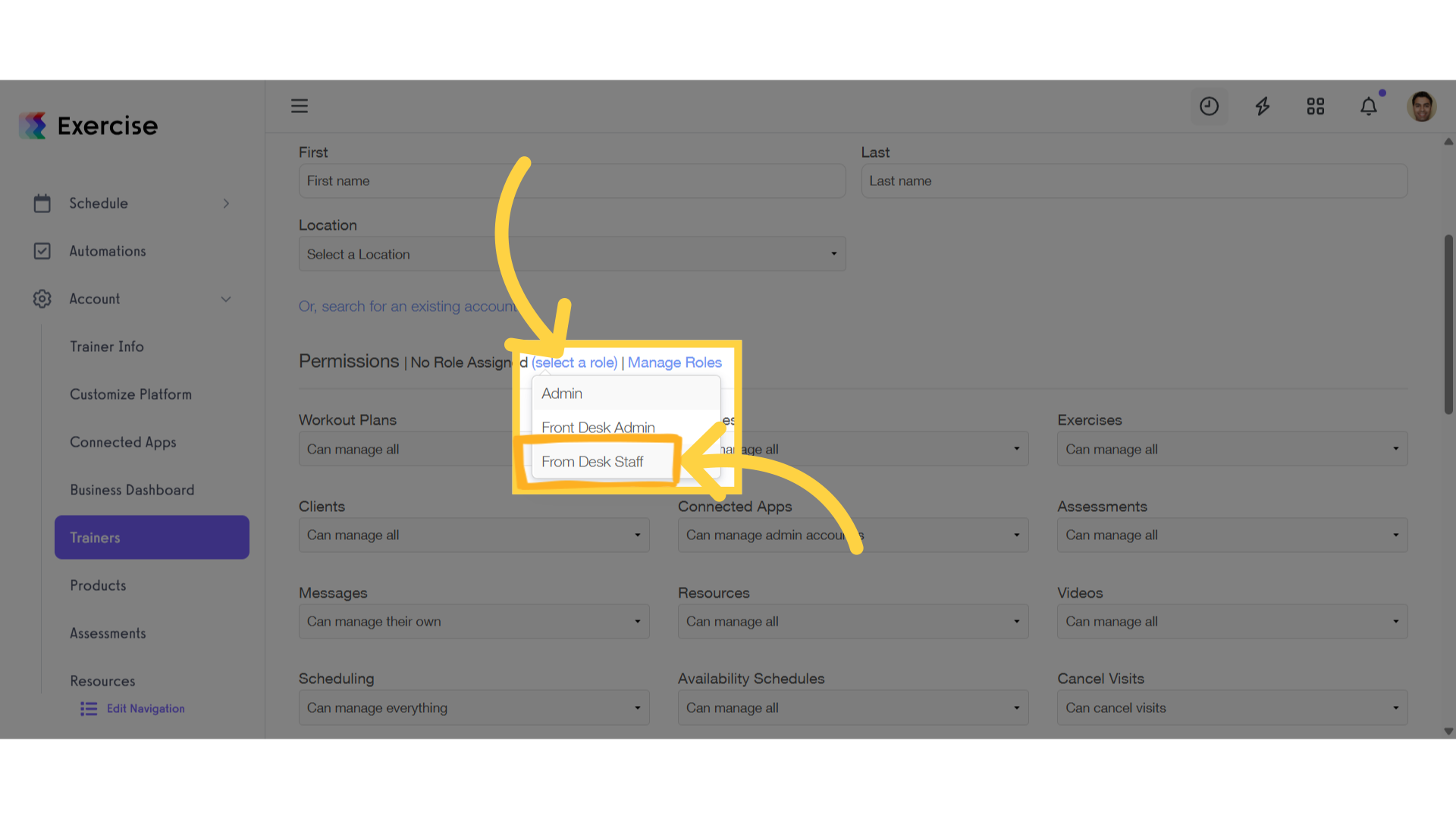Focus the First name input field
Image resolution: width=1456 pixels, height=819 pixels.
pyautogui.click(x=572, y=181)
